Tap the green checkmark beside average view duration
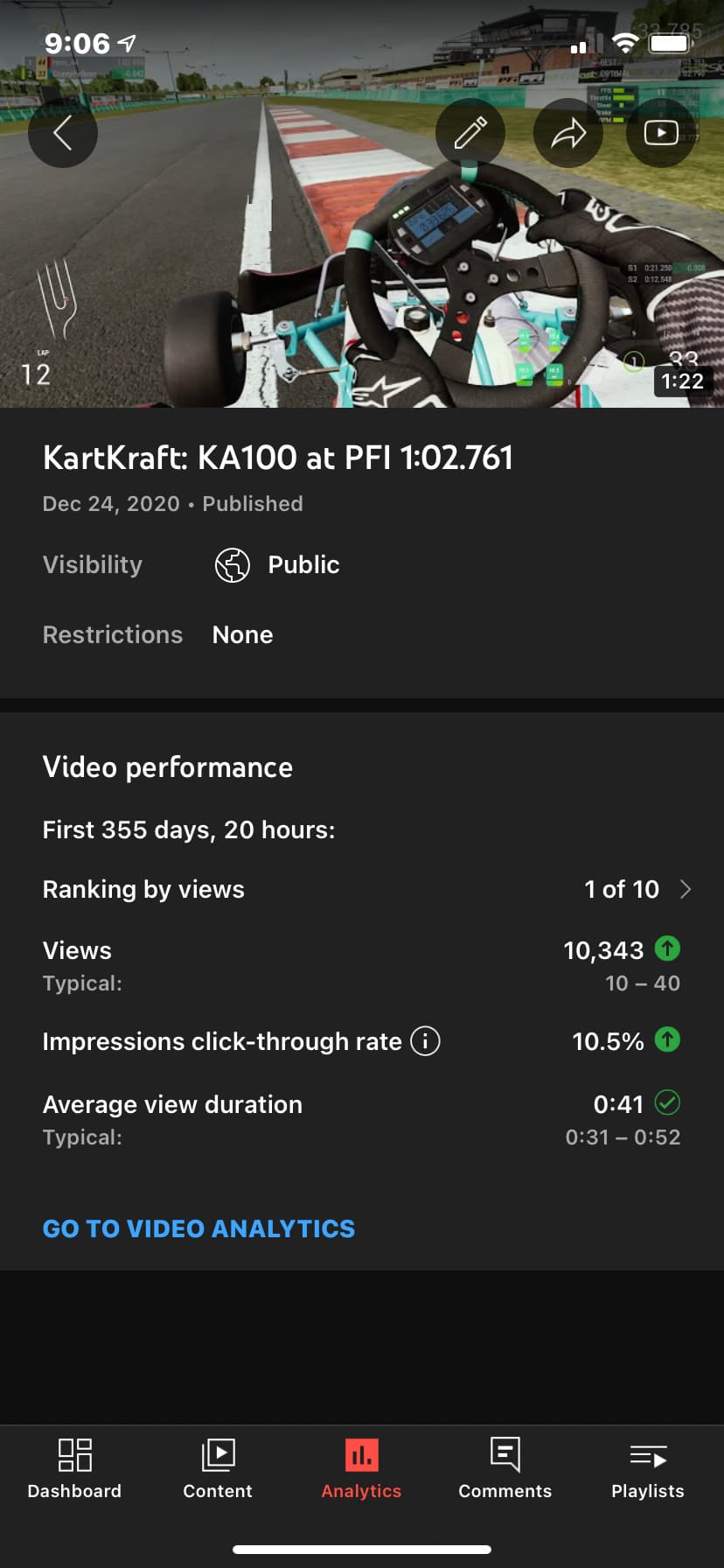724x1568 pixels. pos(667,1102)
